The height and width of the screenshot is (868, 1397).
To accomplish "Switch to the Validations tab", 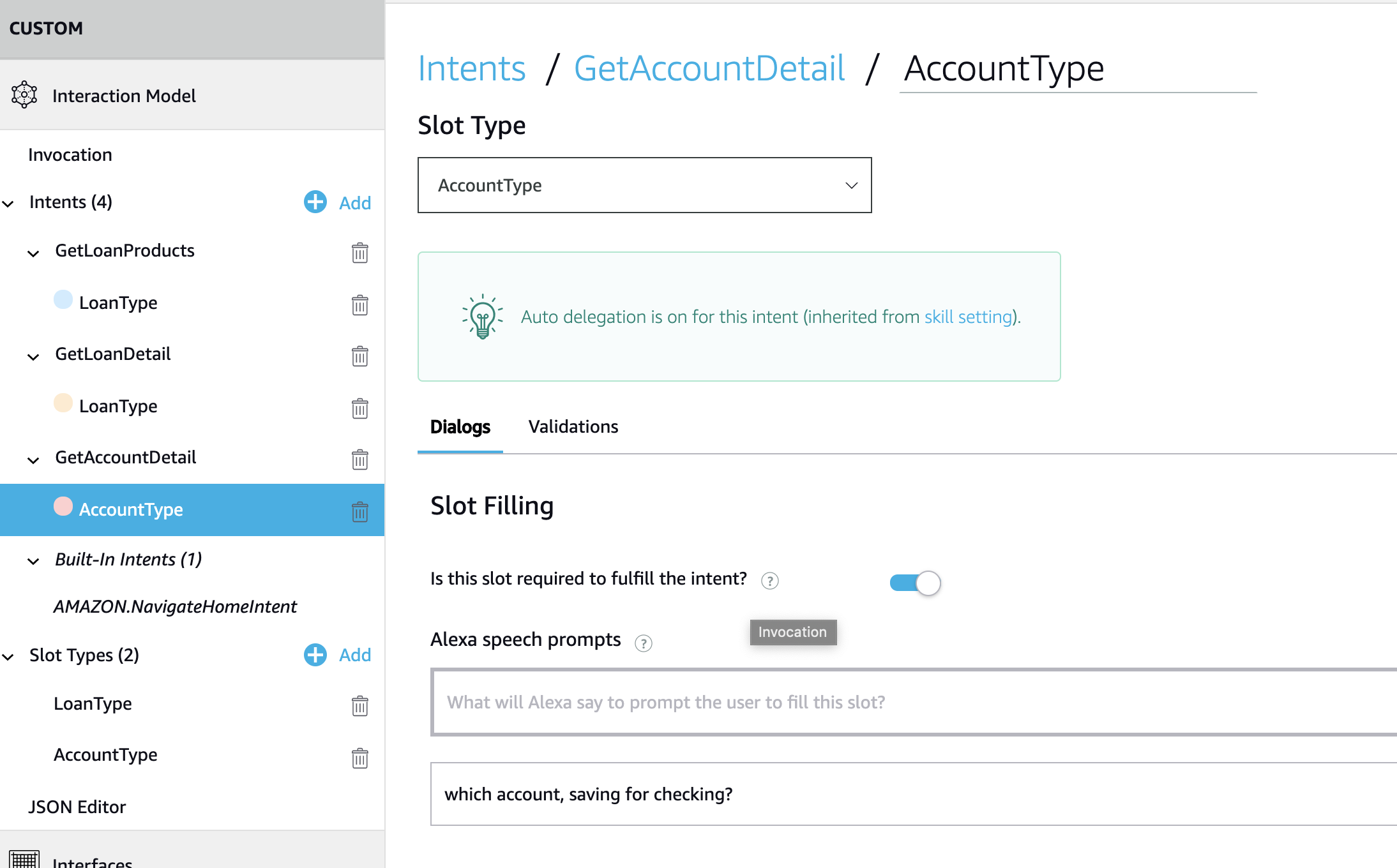I will pyautogui.click(x=573, y=426).
